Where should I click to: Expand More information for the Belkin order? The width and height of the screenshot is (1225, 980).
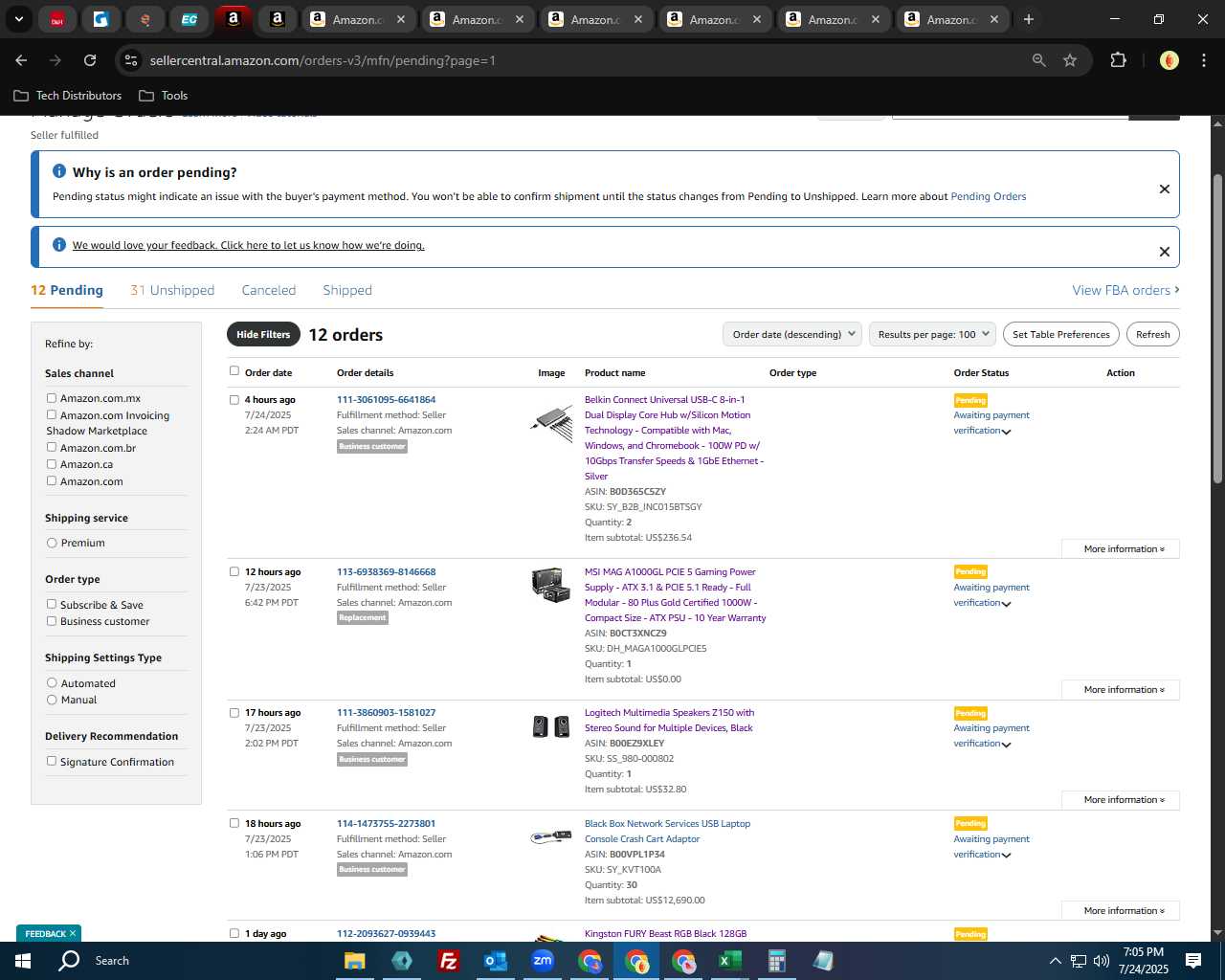(x=1121, y=549)
